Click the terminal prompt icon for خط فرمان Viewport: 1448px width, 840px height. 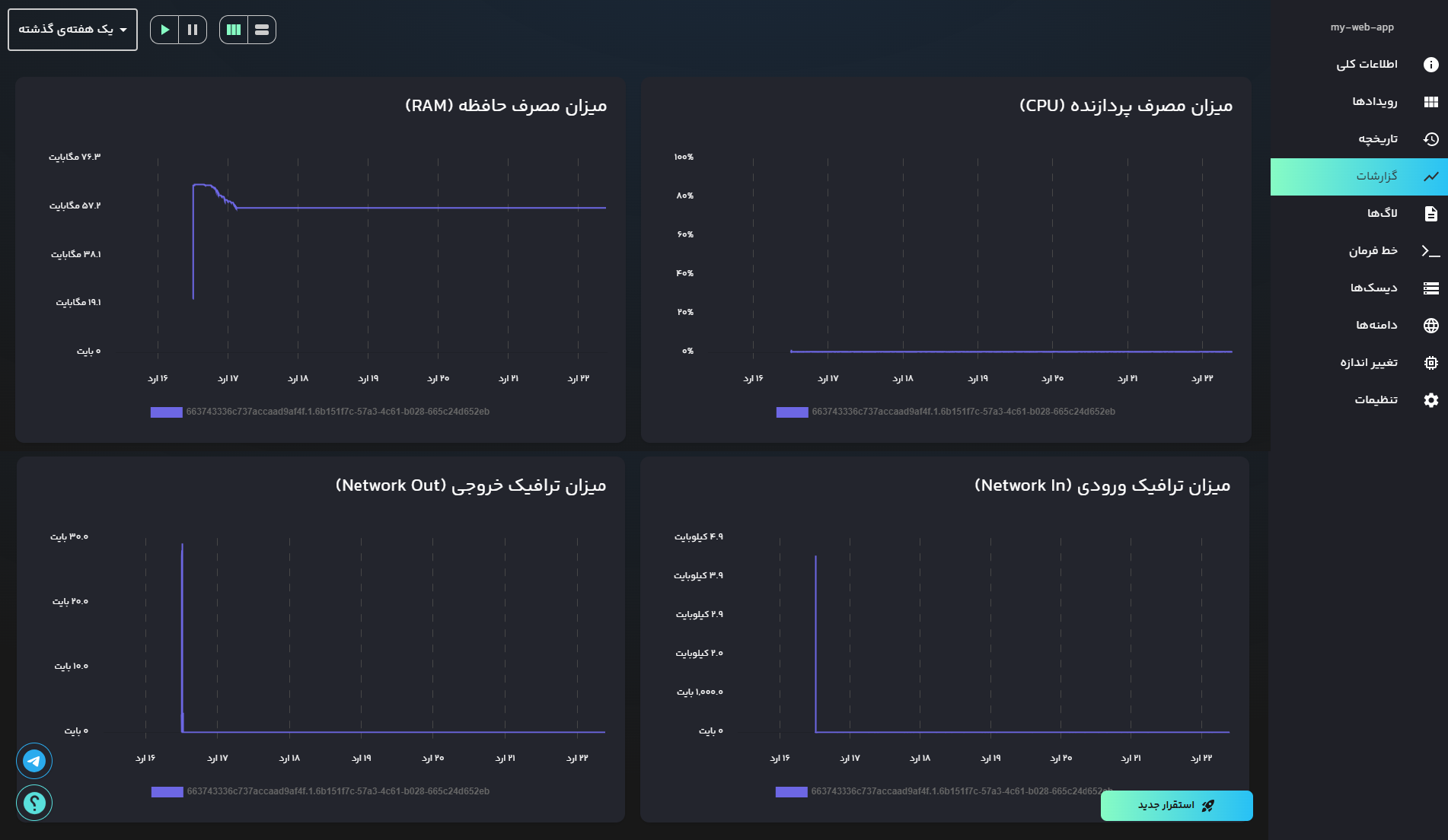point(1431,251)
